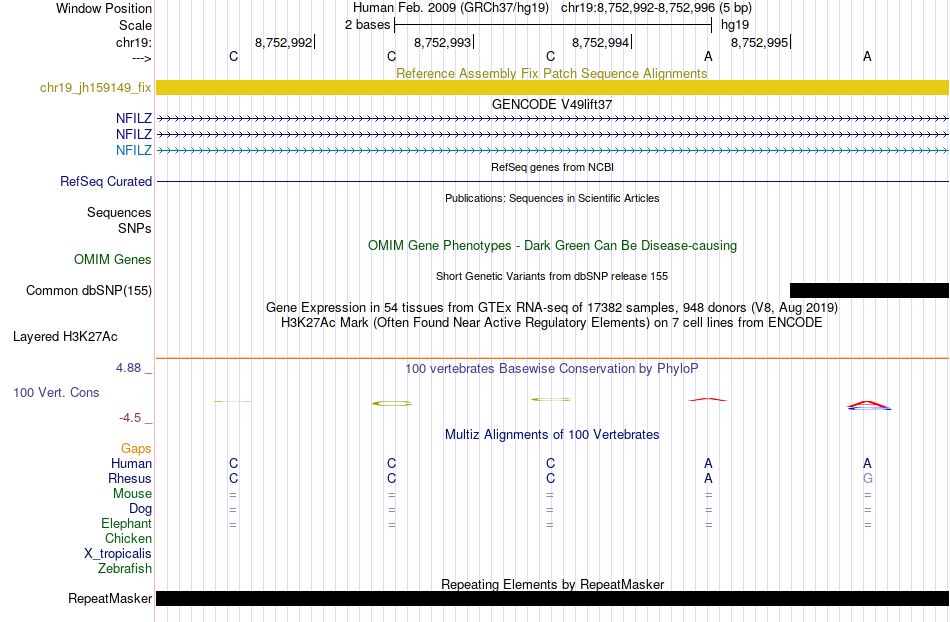
Task: Open Repeating Elements by RepeatMasker title
Action: 552,584
